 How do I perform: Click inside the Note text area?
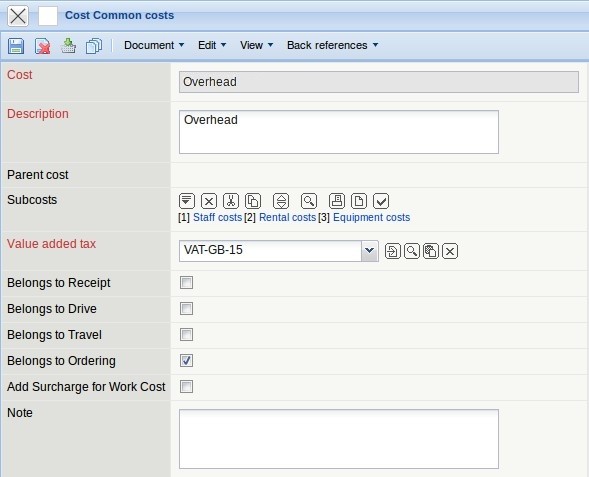(339, 439)
